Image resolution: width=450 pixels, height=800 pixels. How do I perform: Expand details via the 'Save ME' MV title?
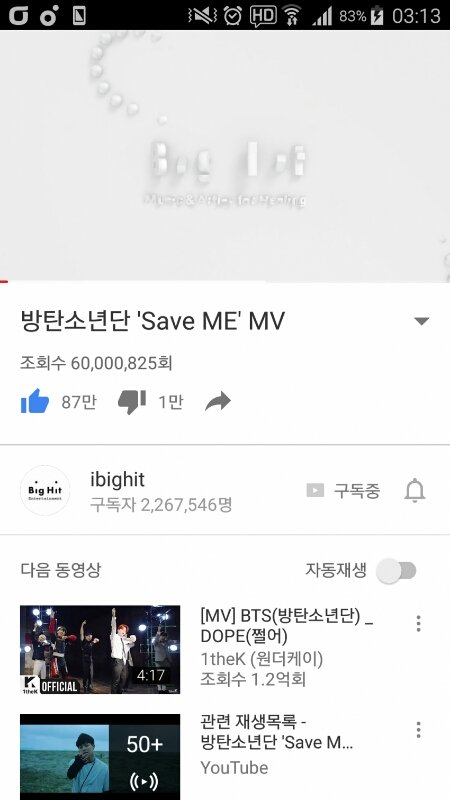click(x=152, y=321)
